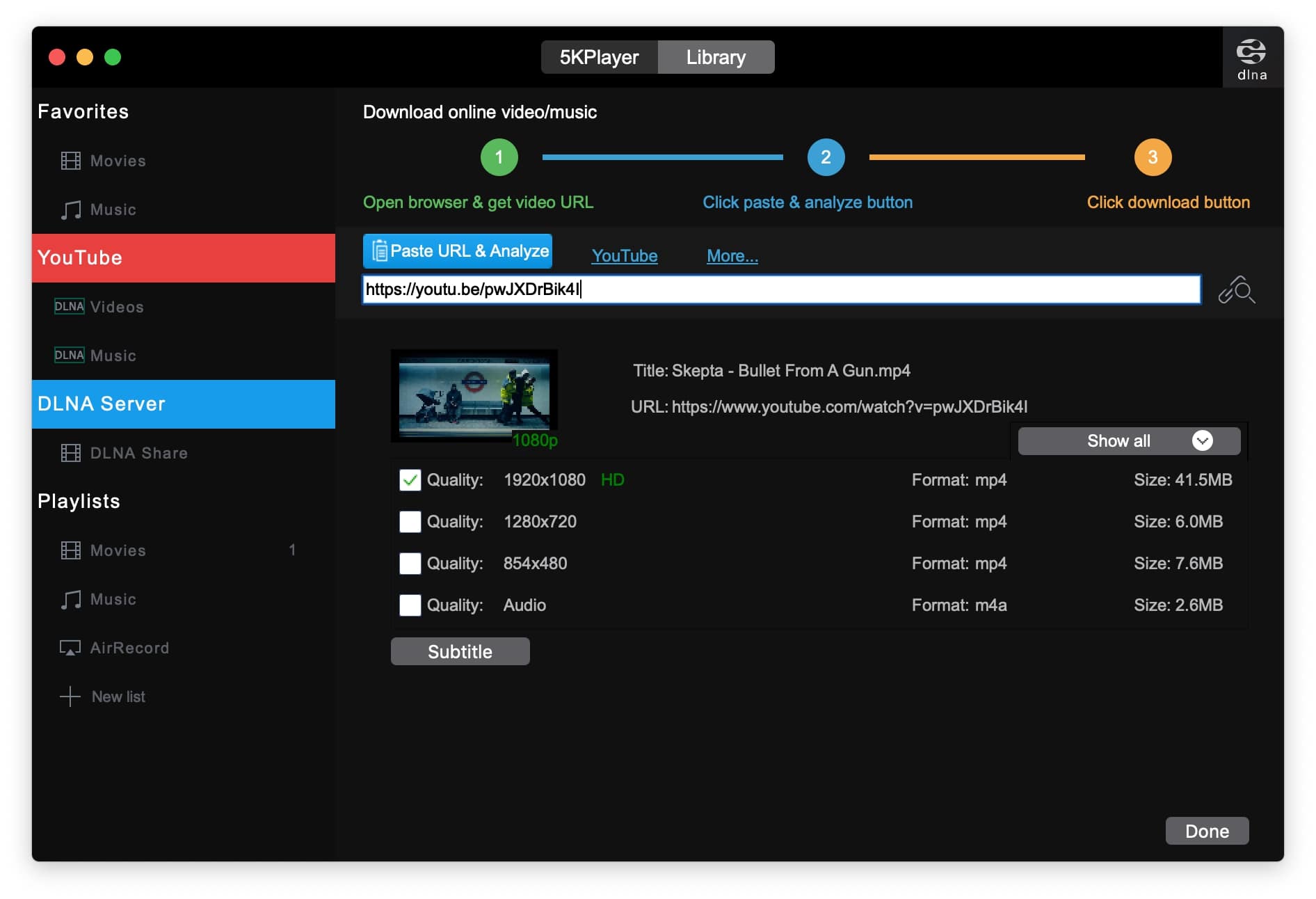
Task: Click the analyze link magnifier icon
Action: 1237,290
